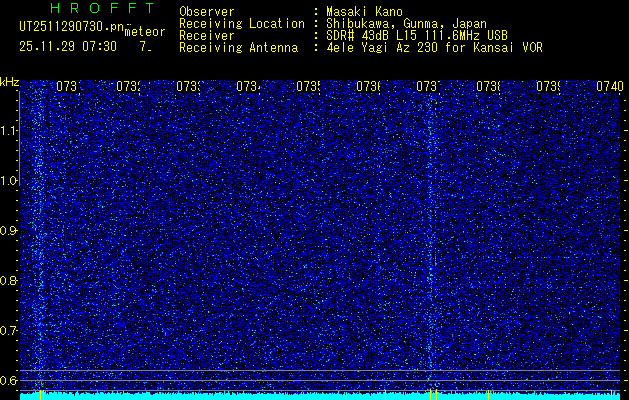
Task: Click the 0732 time axis label
Action: [x=128, y=86]
